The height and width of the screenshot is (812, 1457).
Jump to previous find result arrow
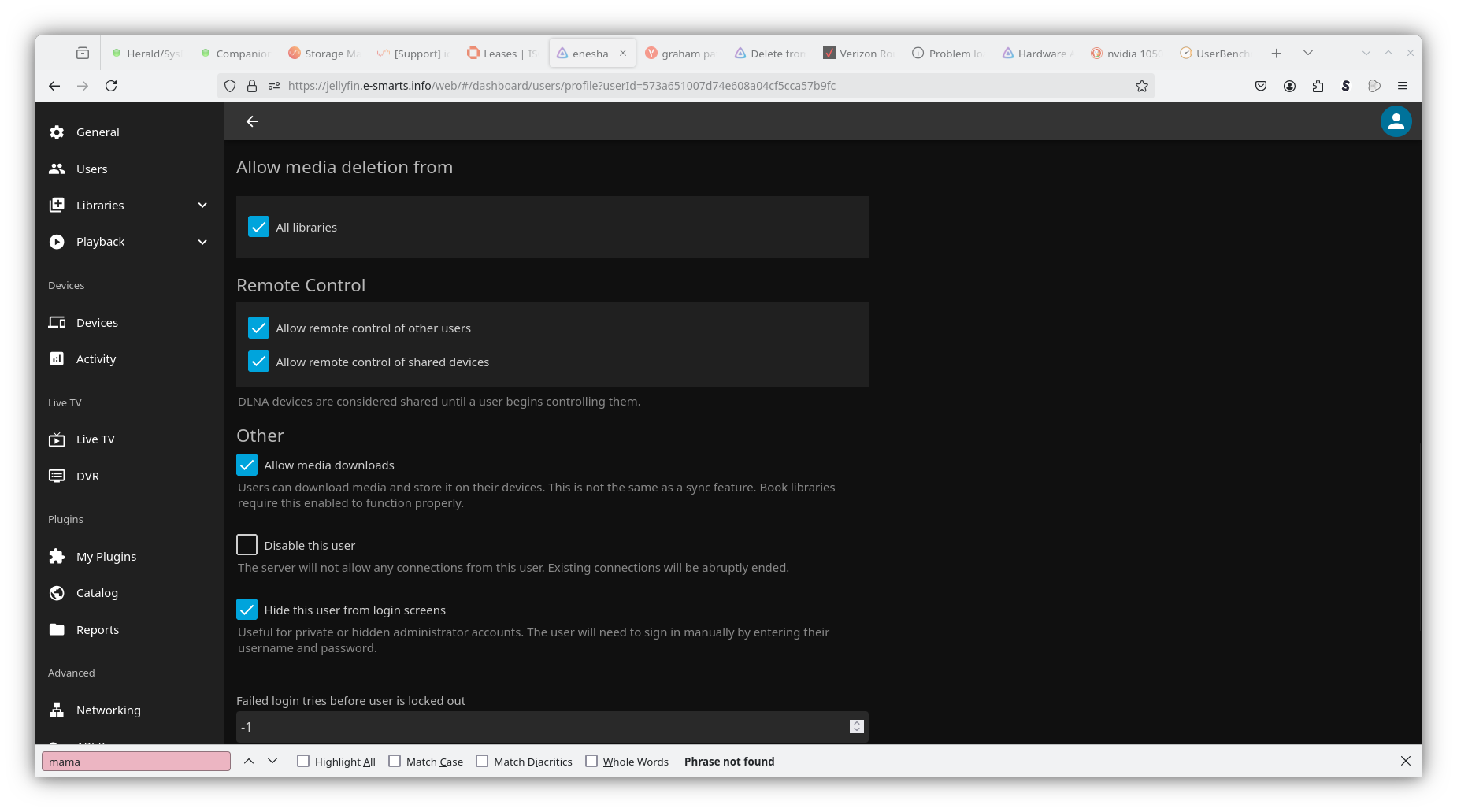249,761
